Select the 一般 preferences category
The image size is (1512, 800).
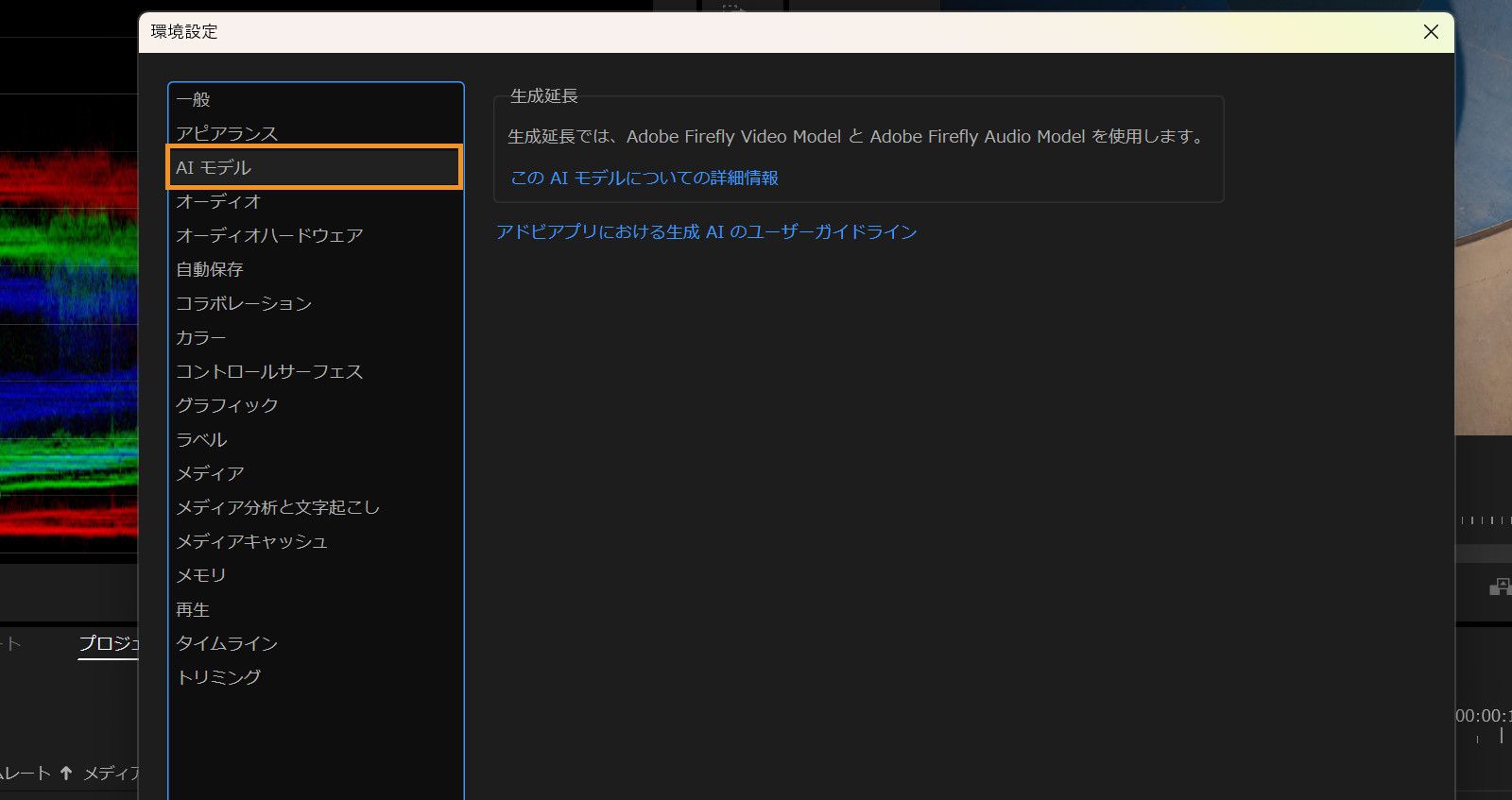(316, 99)
